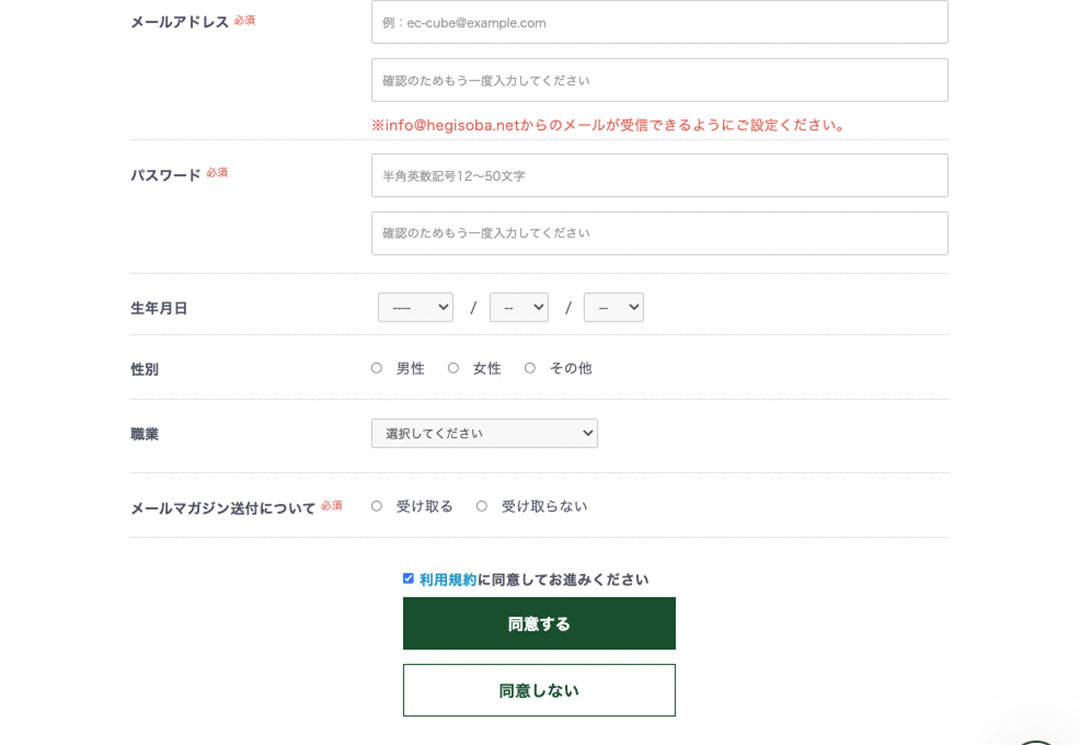
Task: Click the パスワード label
Action: pyautogui.click(x=165, y=175)
